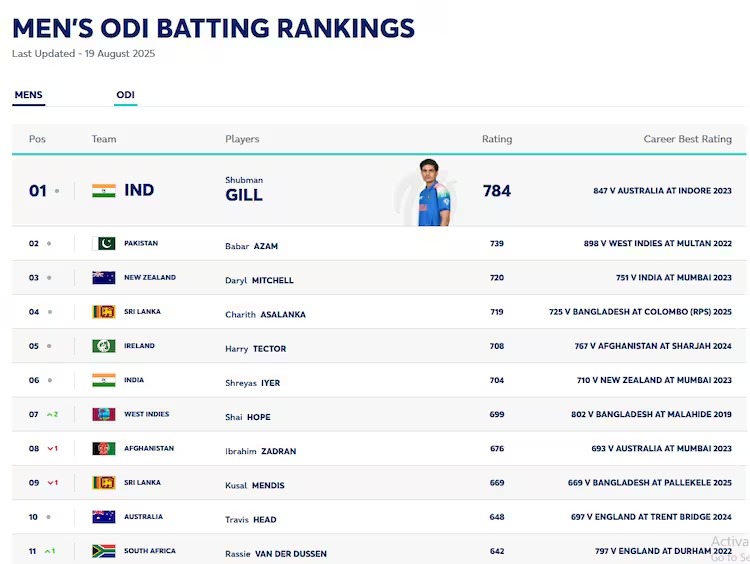The height and width of the screenshot is (564, 750).
Task: Click the India flag beside IND
Action: [104, 191]
